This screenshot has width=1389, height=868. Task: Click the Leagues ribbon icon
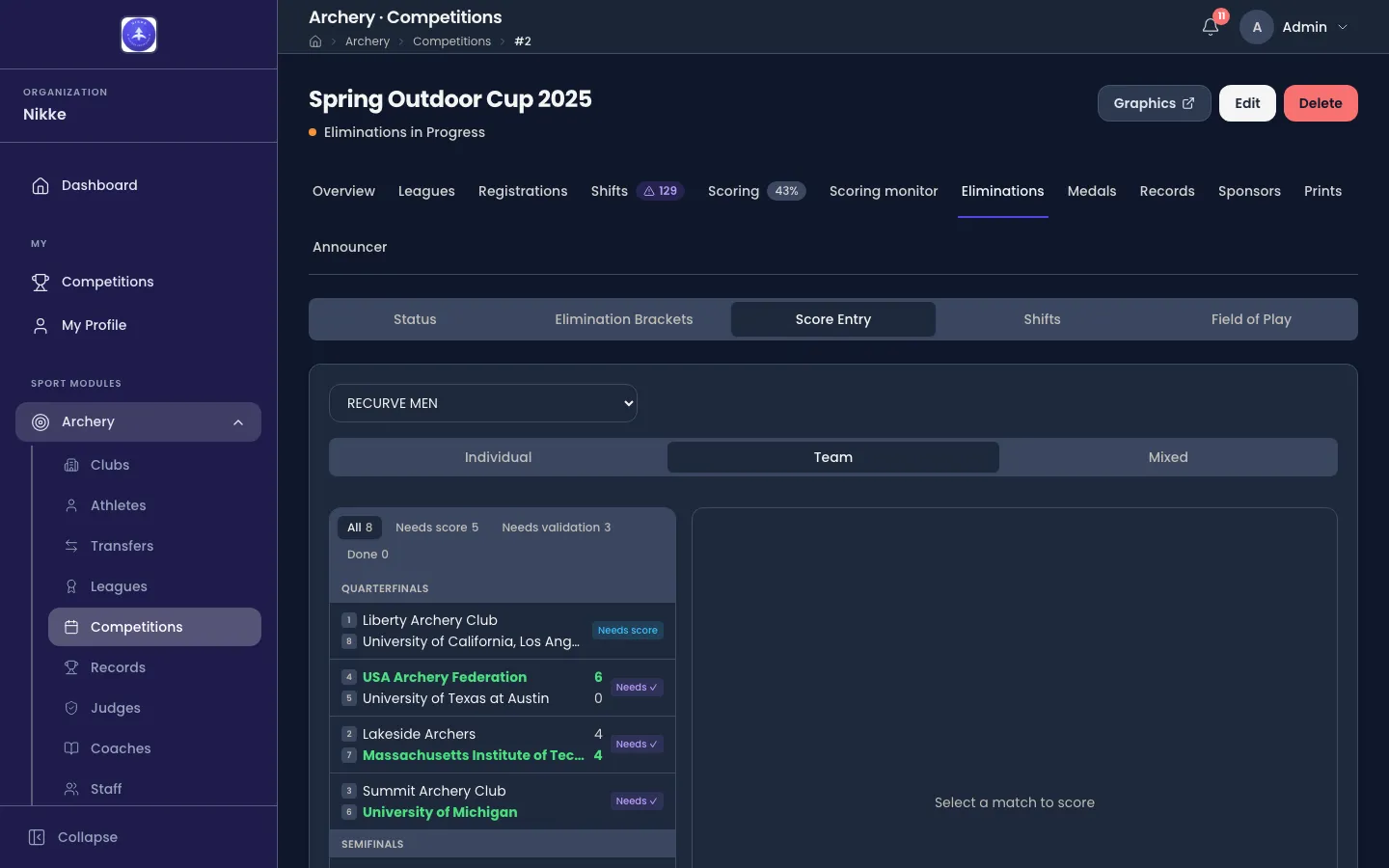tap(71, 586)
